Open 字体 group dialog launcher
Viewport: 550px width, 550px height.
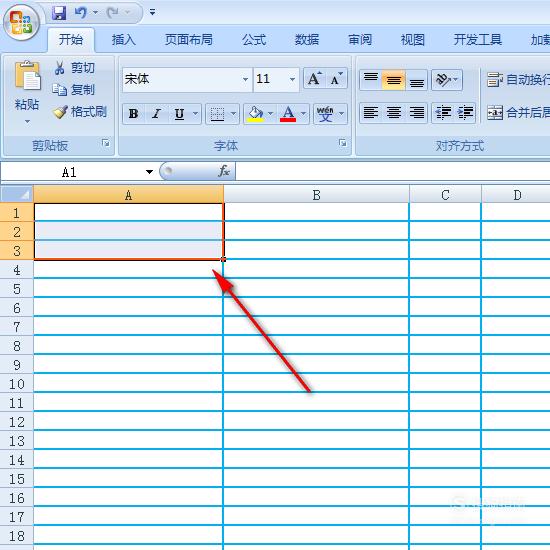[343, 142]
